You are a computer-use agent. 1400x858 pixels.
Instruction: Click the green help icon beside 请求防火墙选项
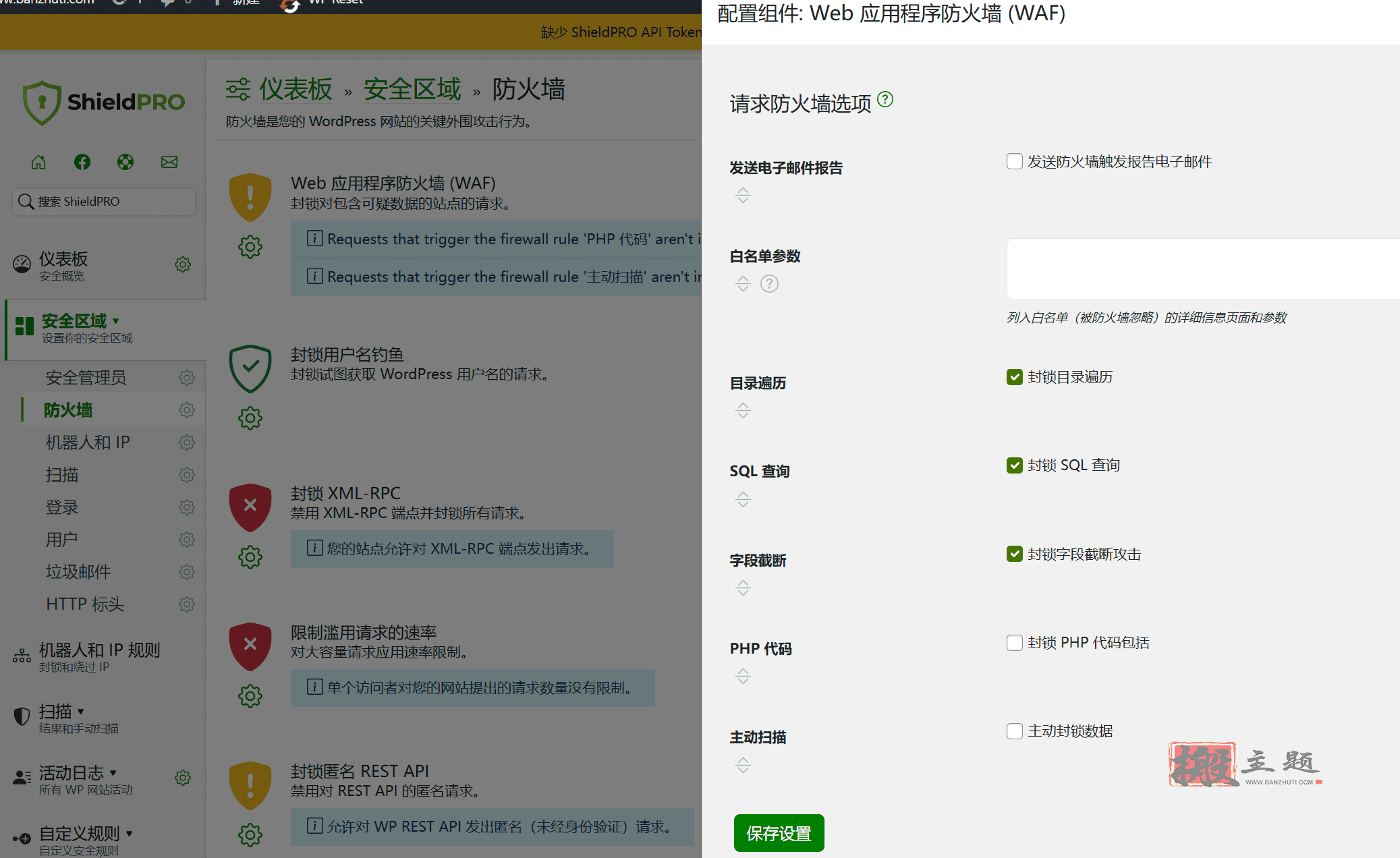point(885,100)
